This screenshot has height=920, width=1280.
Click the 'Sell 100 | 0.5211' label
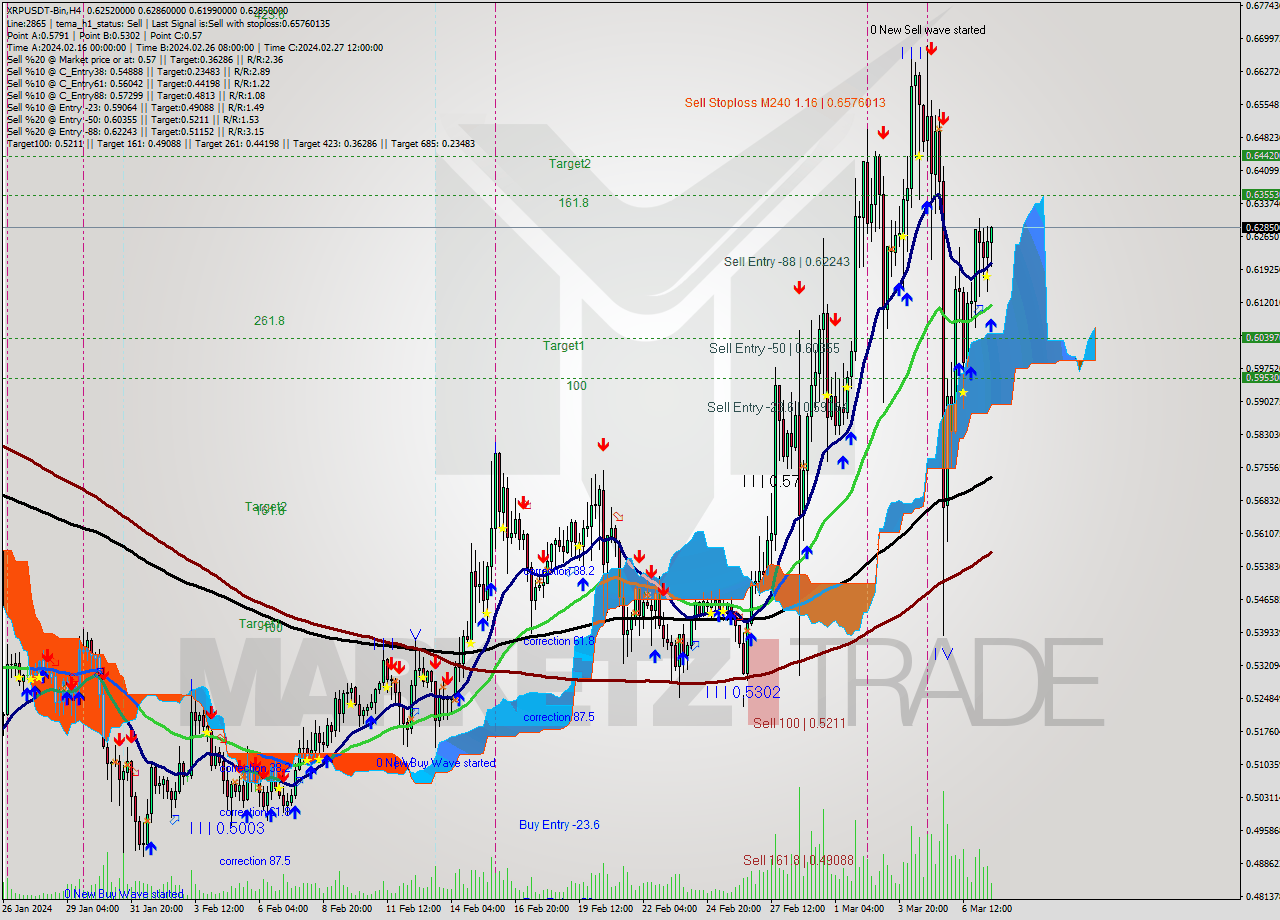coord(800,722)
